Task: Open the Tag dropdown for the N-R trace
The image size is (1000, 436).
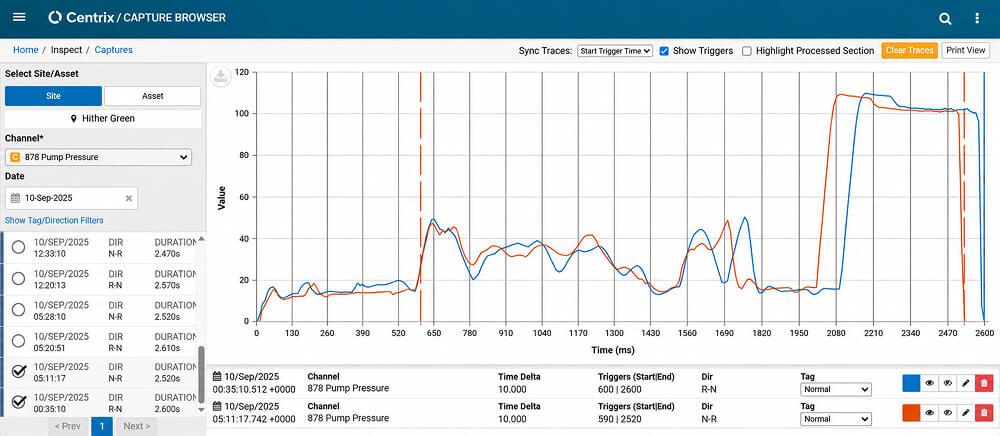Action: [x=835, y=419]
